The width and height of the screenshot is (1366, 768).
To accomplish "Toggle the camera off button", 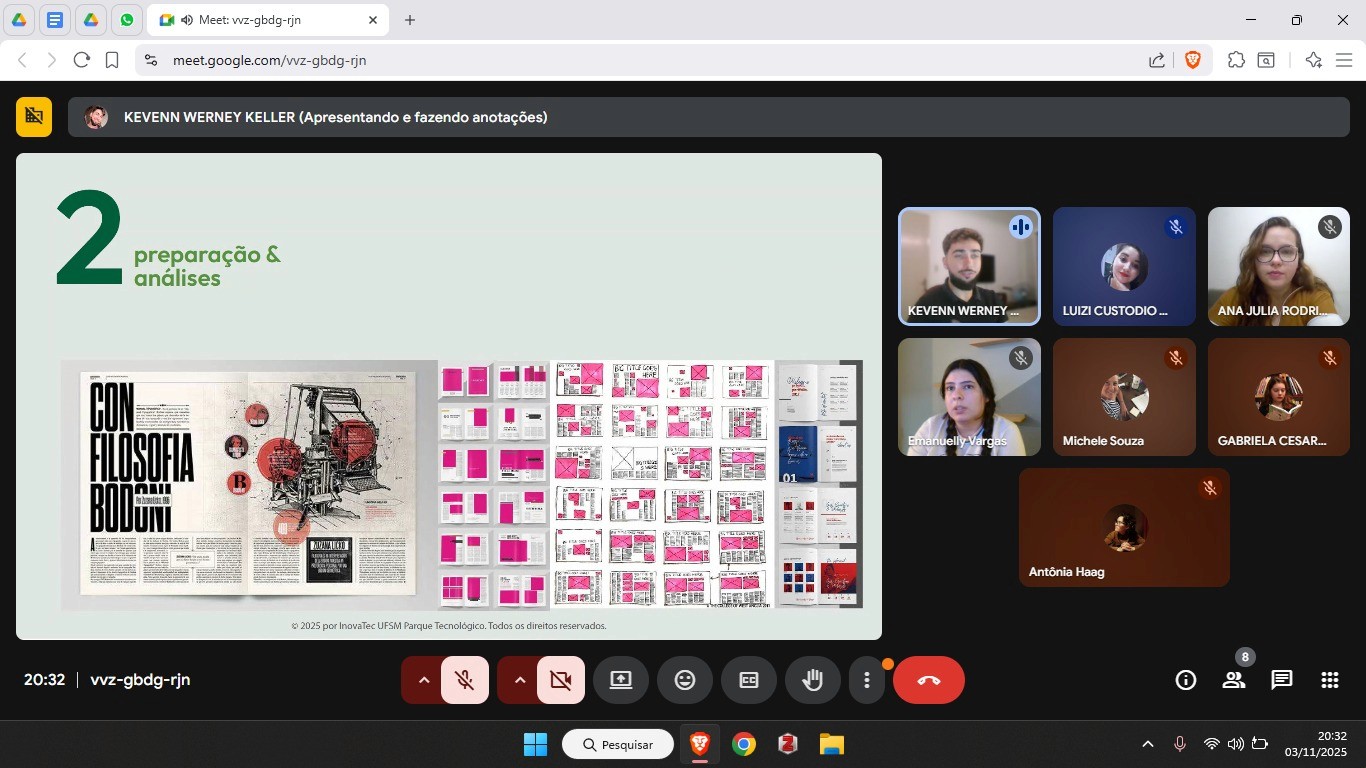I will pyautogui.click(x=561, y=680).
